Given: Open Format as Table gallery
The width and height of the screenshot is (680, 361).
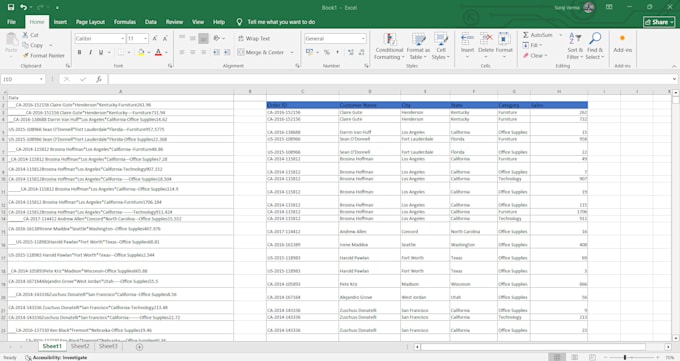Looking at the screenshot, I should 418,46.
